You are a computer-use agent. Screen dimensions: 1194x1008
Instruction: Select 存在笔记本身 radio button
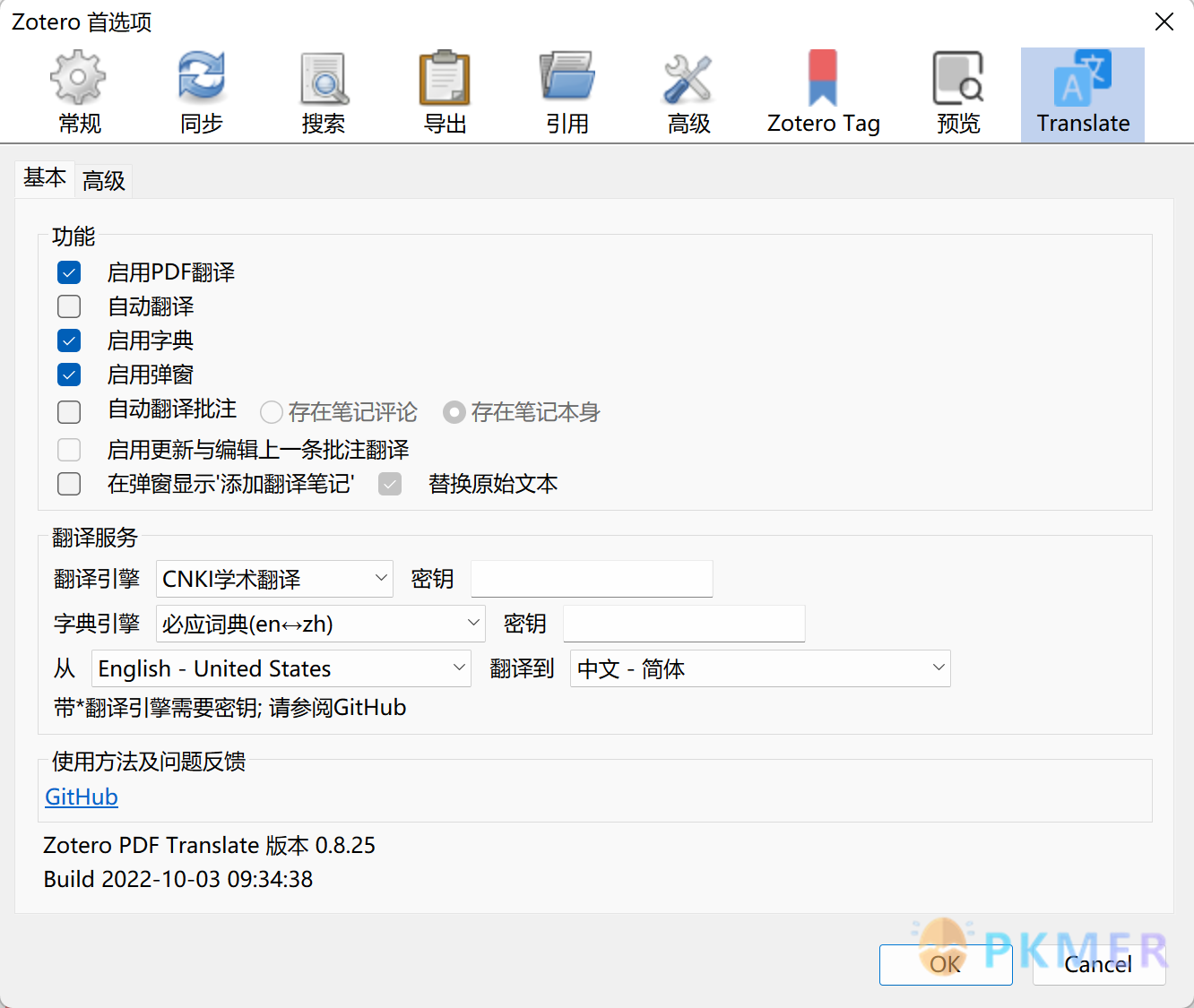[x=454, y=412]
